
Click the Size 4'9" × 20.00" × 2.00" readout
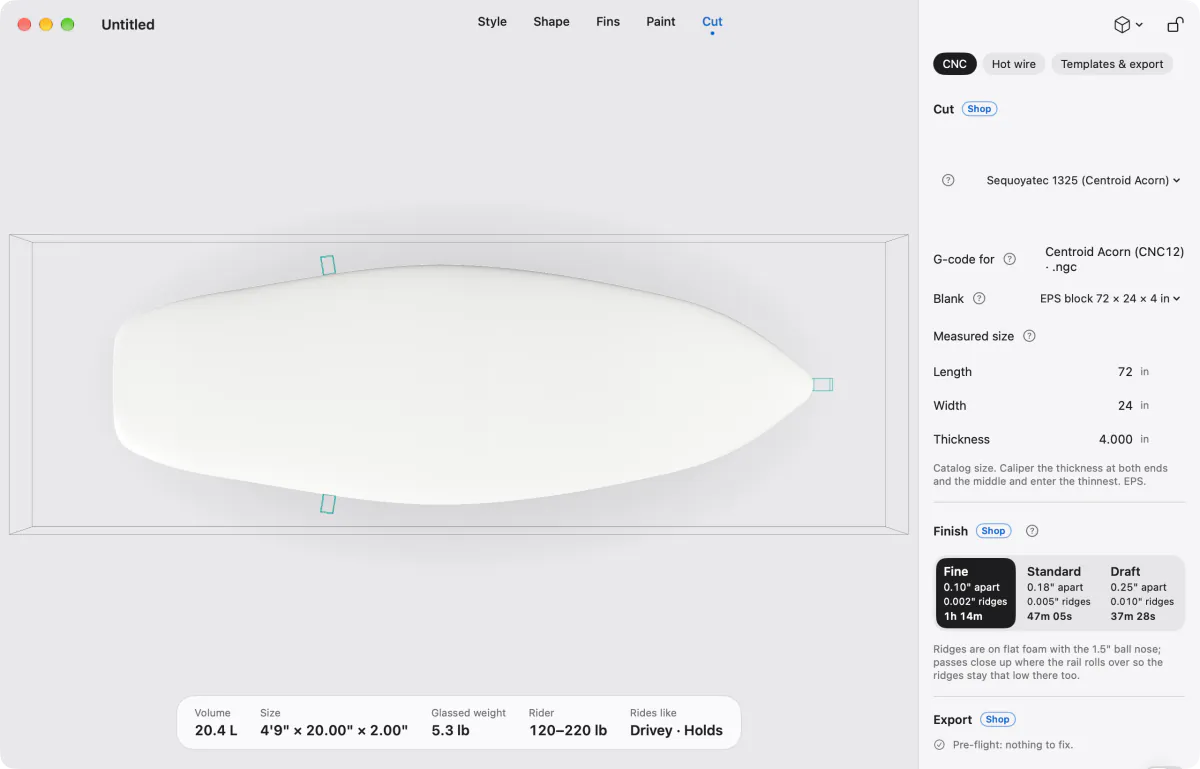click(x=334, y=723)
